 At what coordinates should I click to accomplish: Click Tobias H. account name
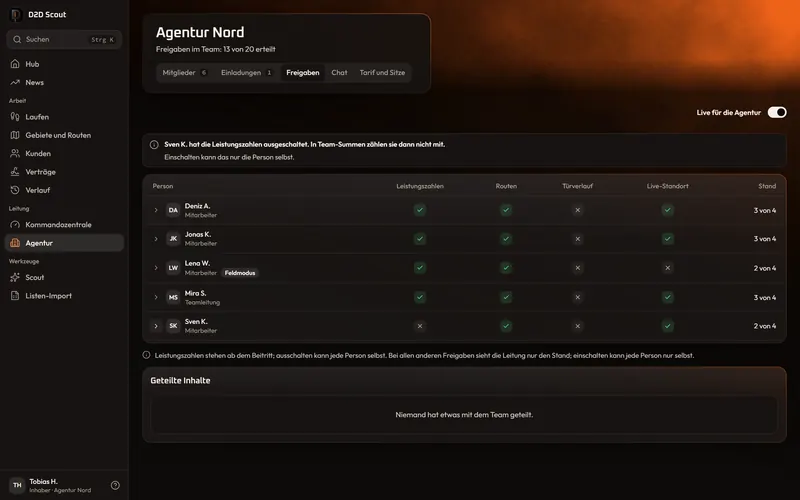click(43, 481)
